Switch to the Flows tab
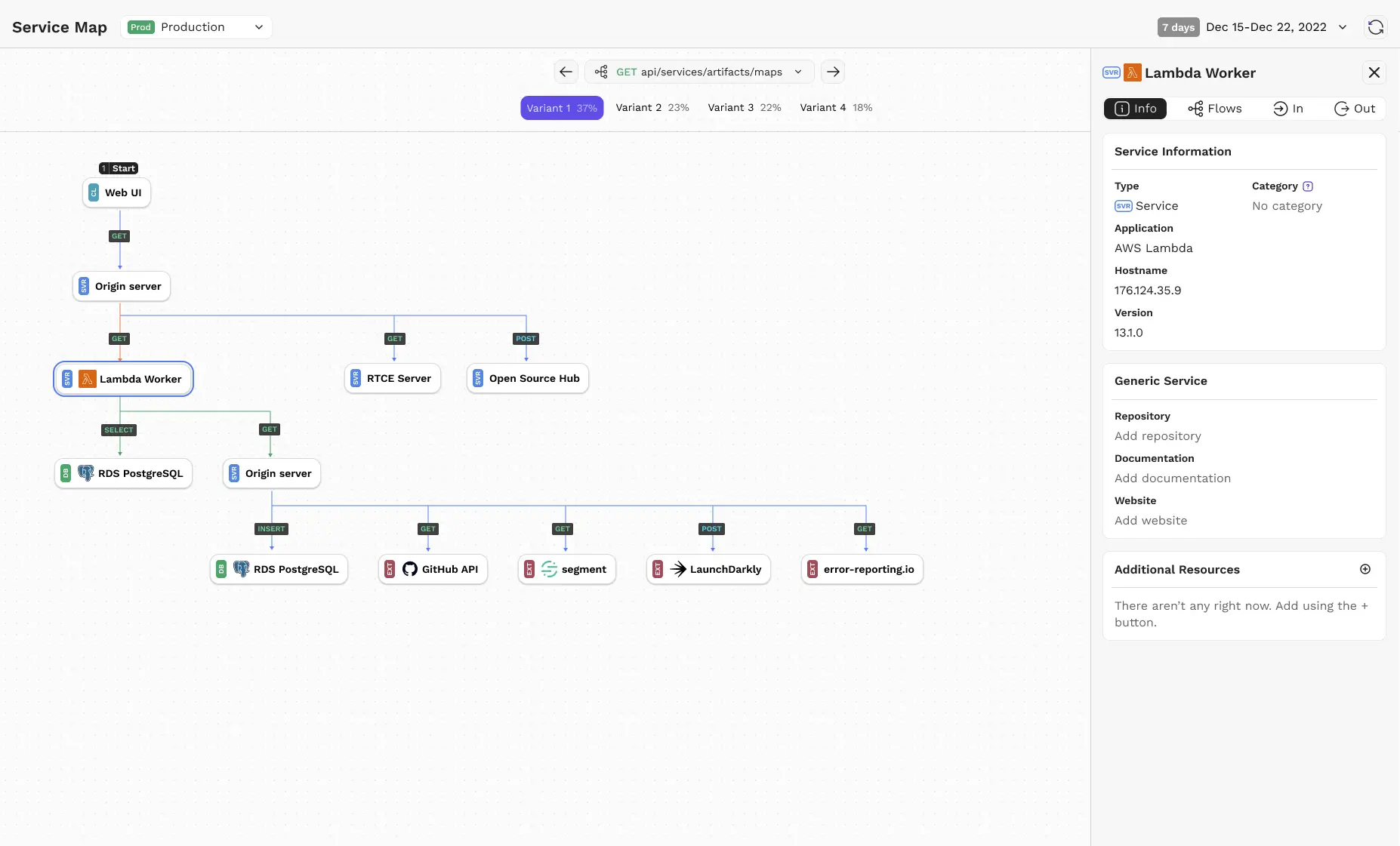1400x846 pixels. click(x=1216, y=108)
